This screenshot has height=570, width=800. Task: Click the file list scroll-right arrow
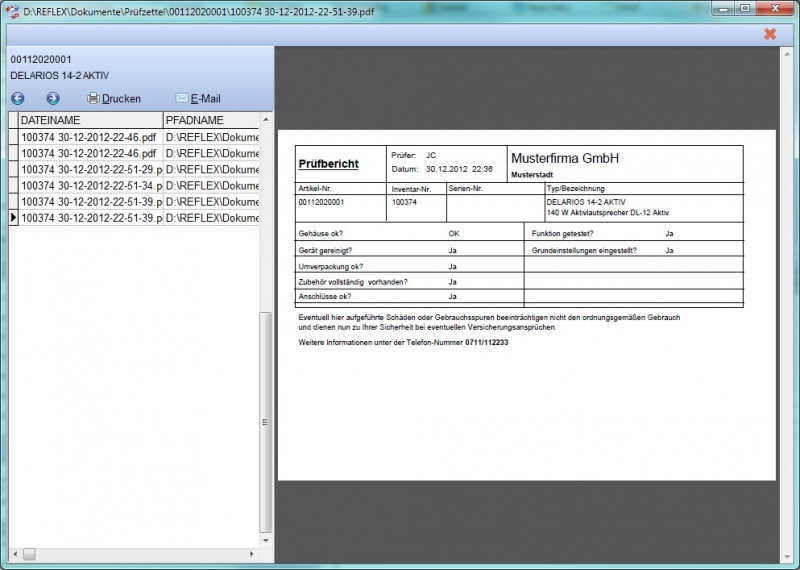252,554
